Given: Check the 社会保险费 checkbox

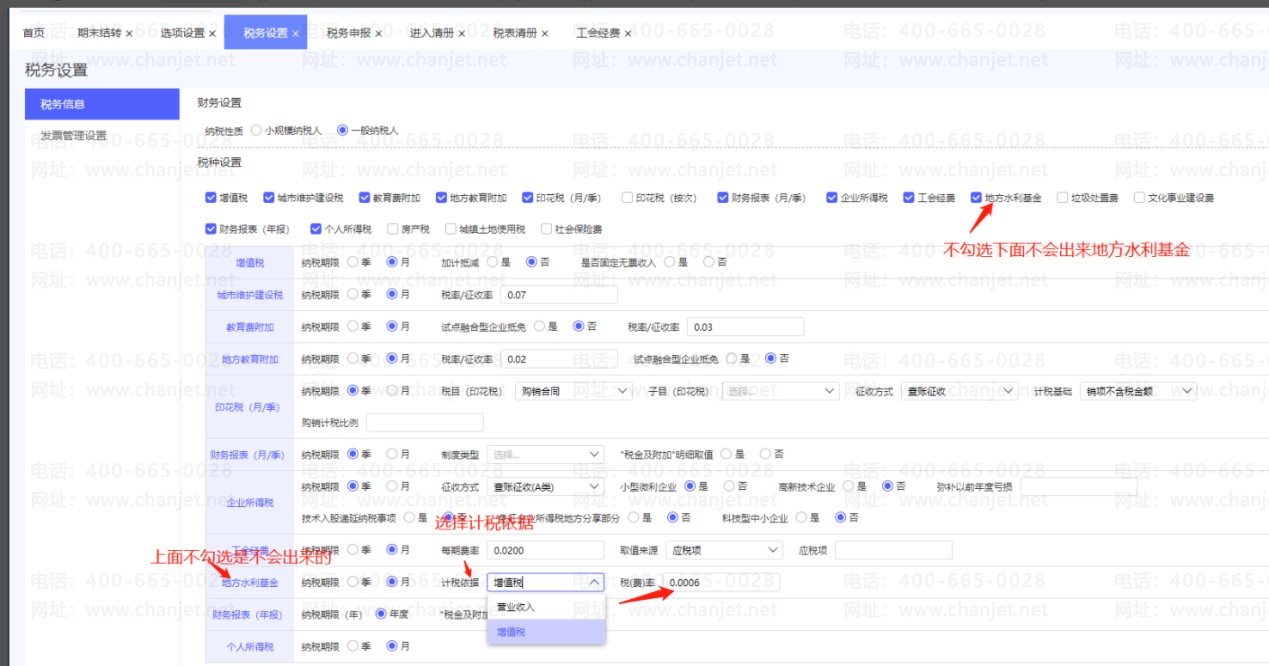Looking at the screenshot, I should pyautogui.click(x=547, y=229).
